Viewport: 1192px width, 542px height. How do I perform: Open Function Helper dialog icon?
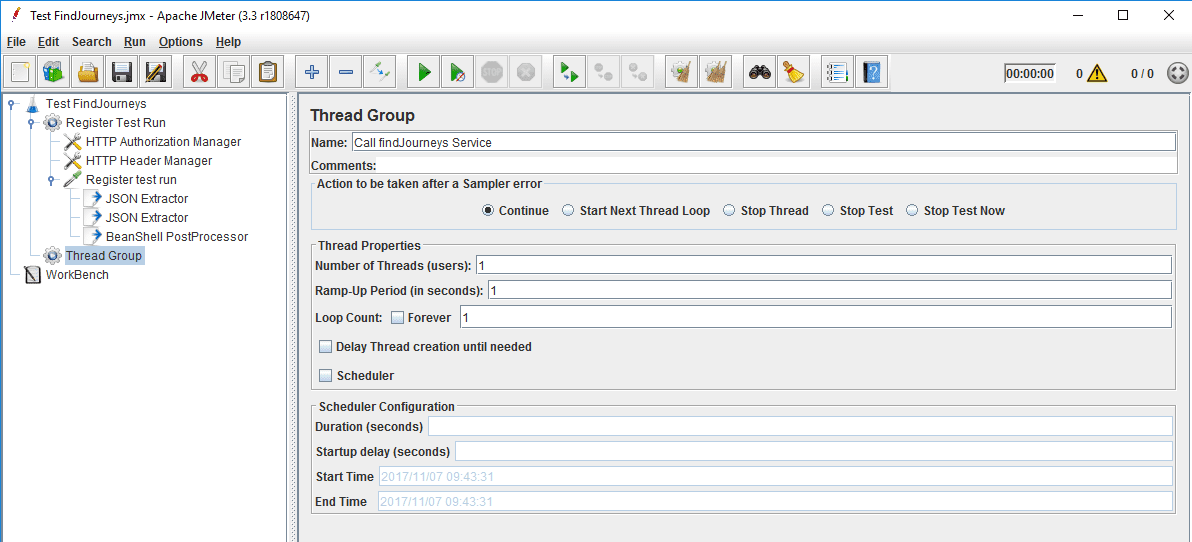pos(836,73)
